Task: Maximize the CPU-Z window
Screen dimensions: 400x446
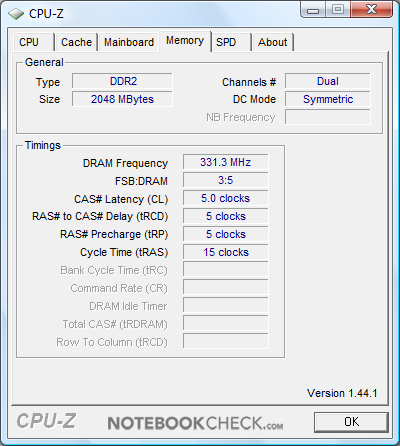Action: [338, 10]
